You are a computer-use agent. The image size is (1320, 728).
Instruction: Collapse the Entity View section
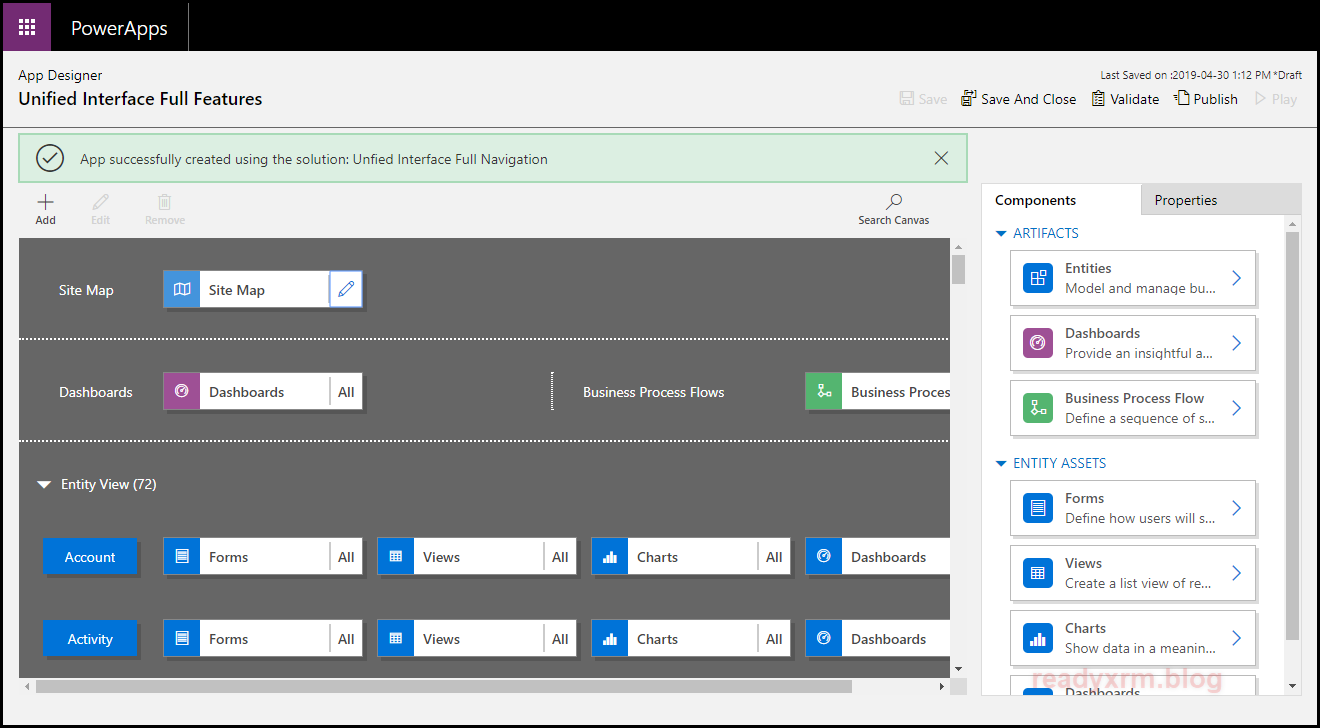click(x=44, y=485)
